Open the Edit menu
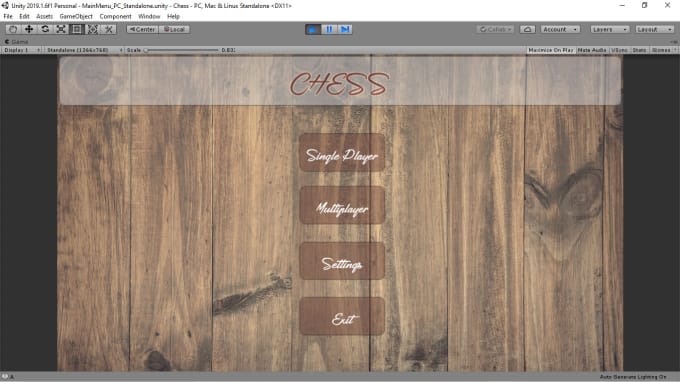Image resolution: width=680 pixels, height=382 pixels. click(x=24, y=16)
